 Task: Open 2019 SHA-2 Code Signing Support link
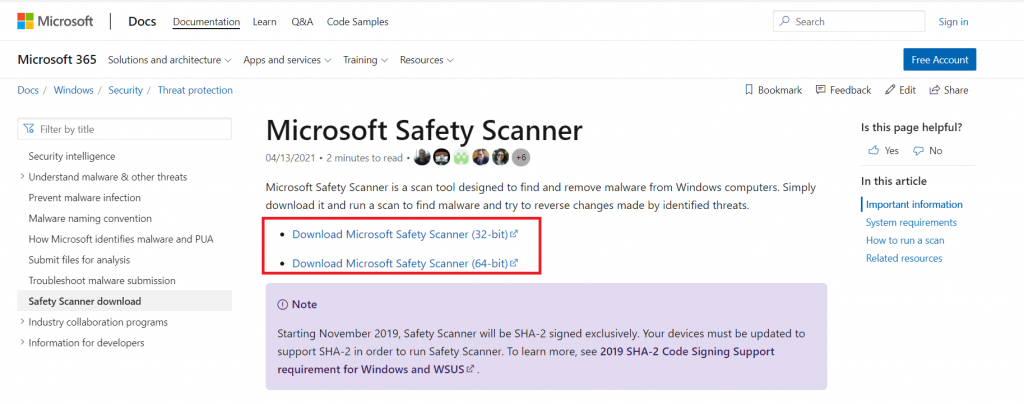(x=526, y=360)
